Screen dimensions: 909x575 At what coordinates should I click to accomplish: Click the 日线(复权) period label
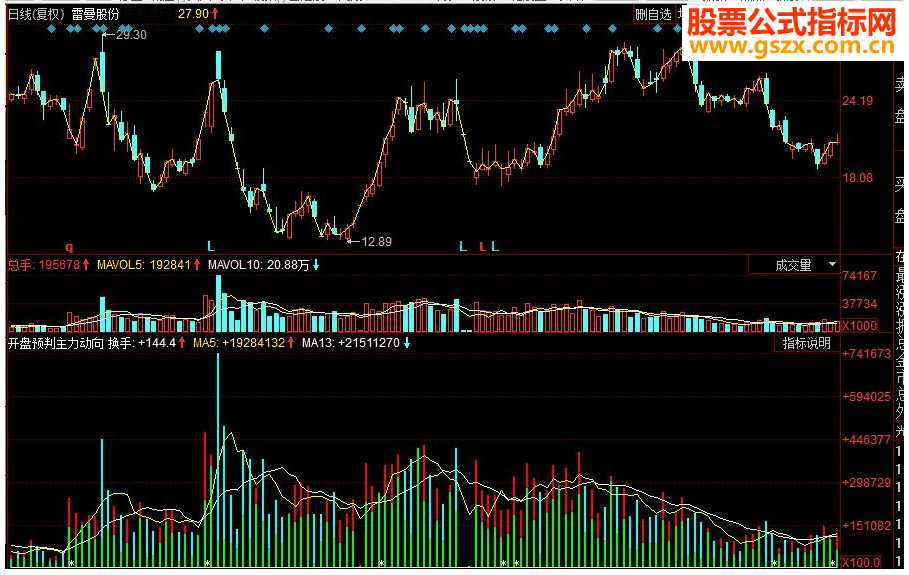[x=37, y=14]
